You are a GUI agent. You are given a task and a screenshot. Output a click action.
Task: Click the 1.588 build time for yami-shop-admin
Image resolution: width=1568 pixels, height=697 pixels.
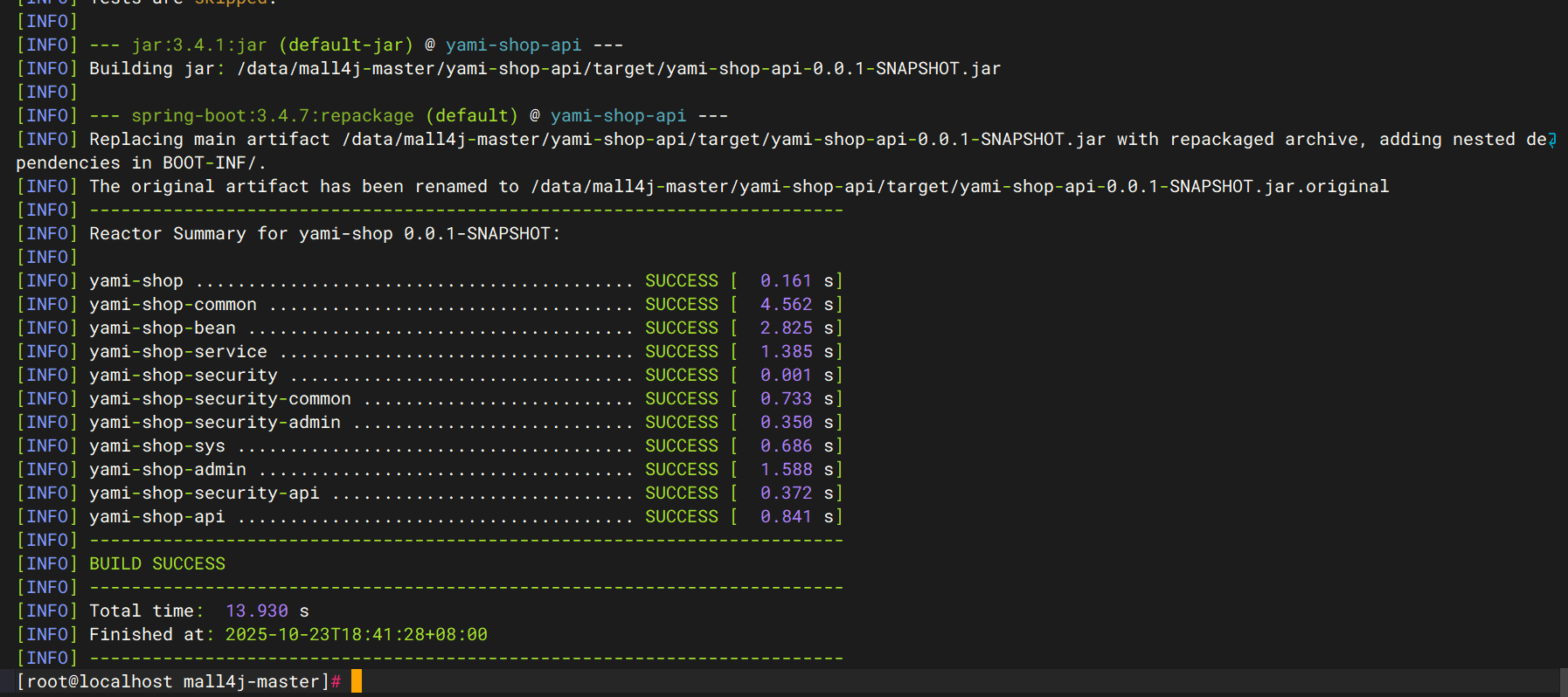tap(785, 469)
